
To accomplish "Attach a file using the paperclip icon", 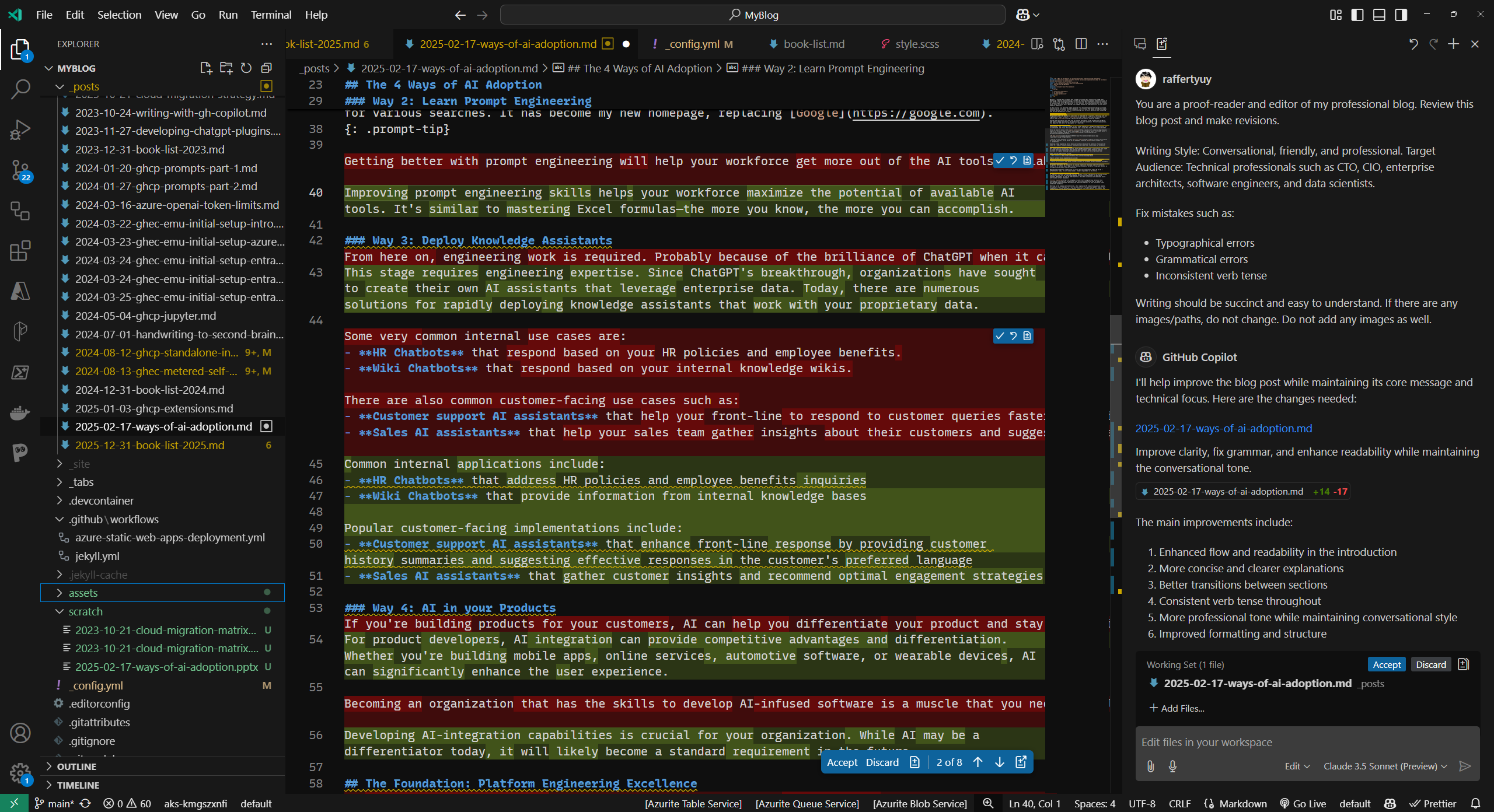I will (1151, 766).
